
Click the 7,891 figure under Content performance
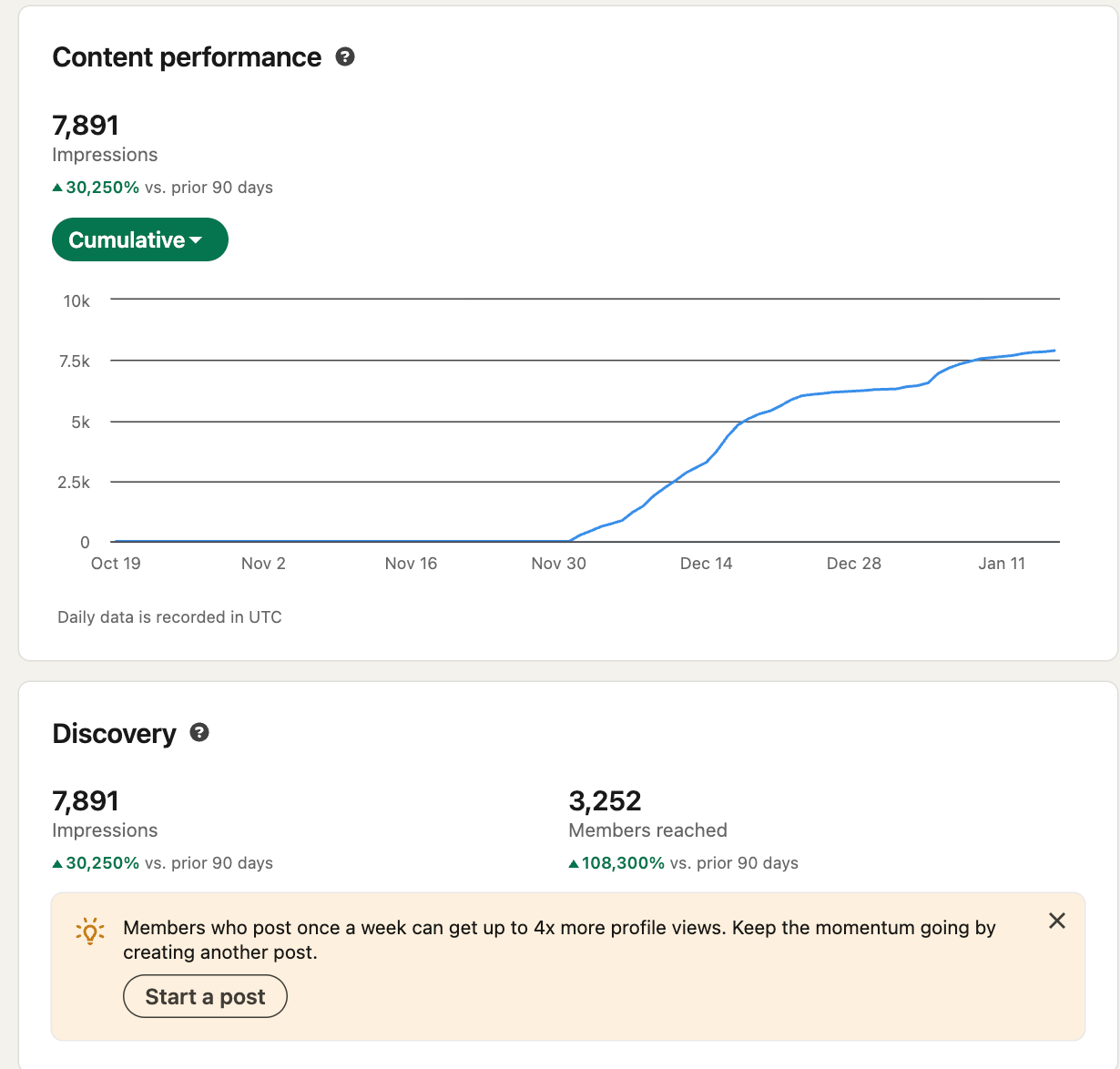coord(86,126)
